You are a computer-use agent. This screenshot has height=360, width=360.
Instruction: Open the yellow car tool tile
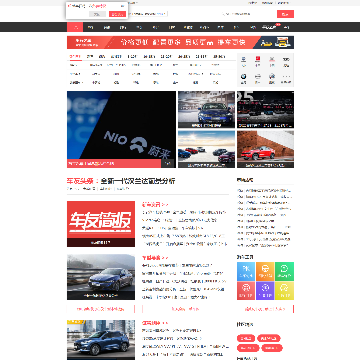tap(285, 291)
